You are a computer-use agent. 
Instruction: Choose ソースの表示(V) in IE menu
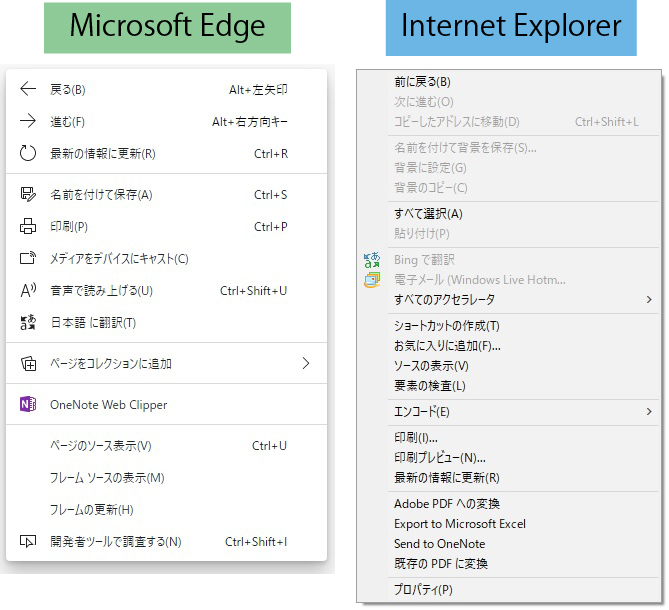pos(509,366)
